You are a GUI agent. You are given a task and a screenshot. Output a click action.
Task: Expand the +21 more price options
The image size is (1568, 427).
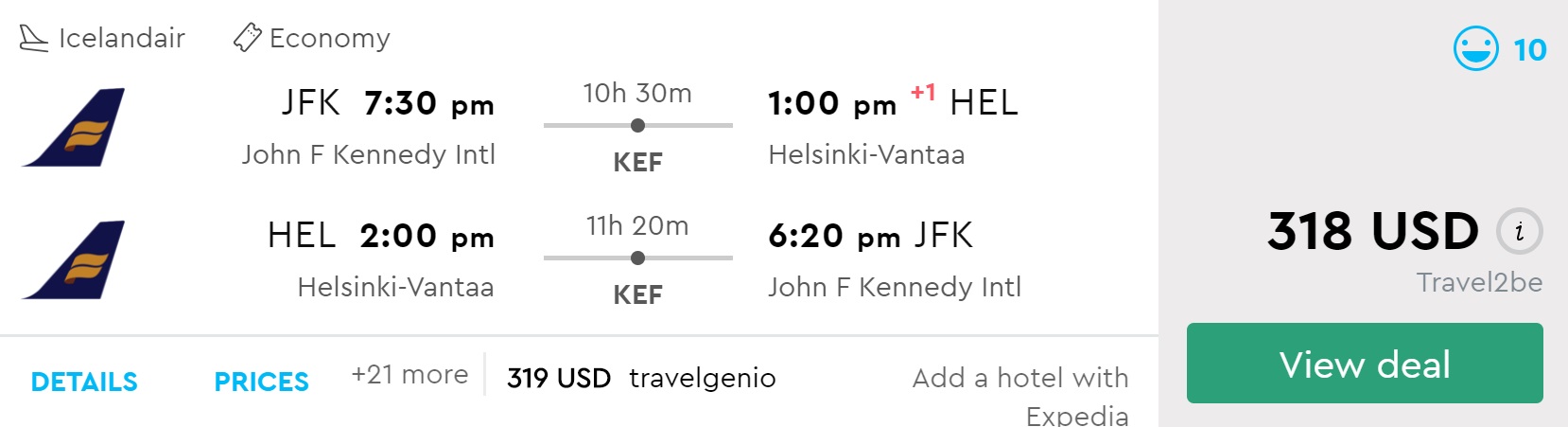409,375
